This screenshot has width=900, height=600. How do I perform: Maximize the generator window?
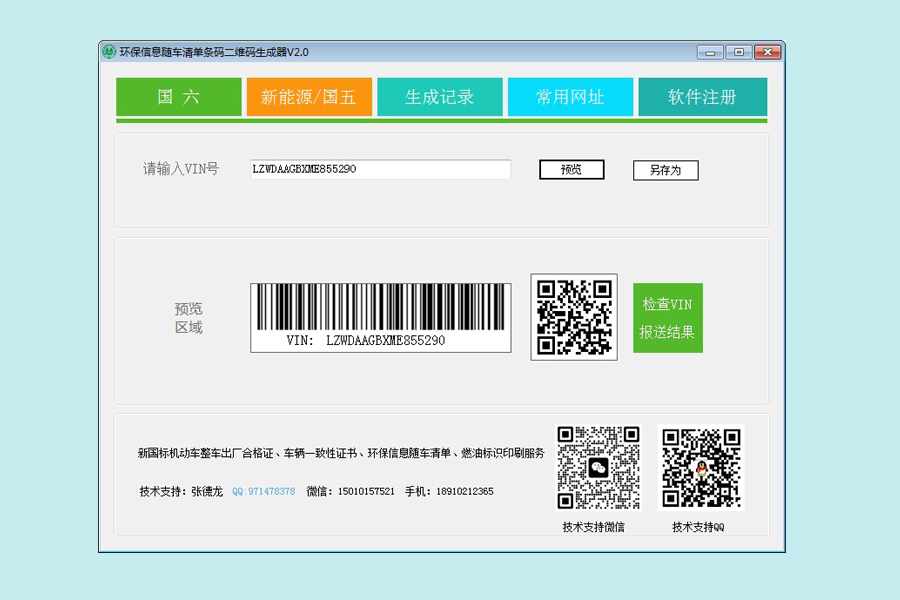pos(738,52)
